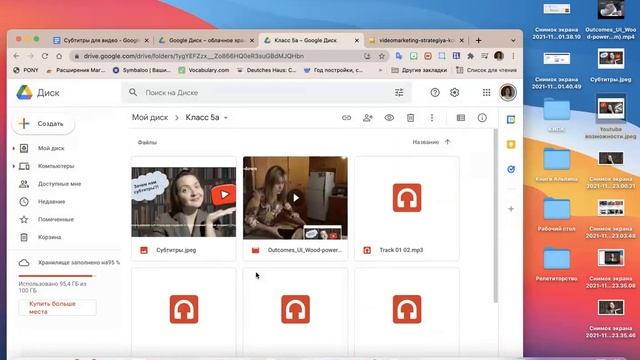Open Chrome extensions puzzle icon
Image resolution: width=640 pixels, height=360 pixels.
point(471,56)
